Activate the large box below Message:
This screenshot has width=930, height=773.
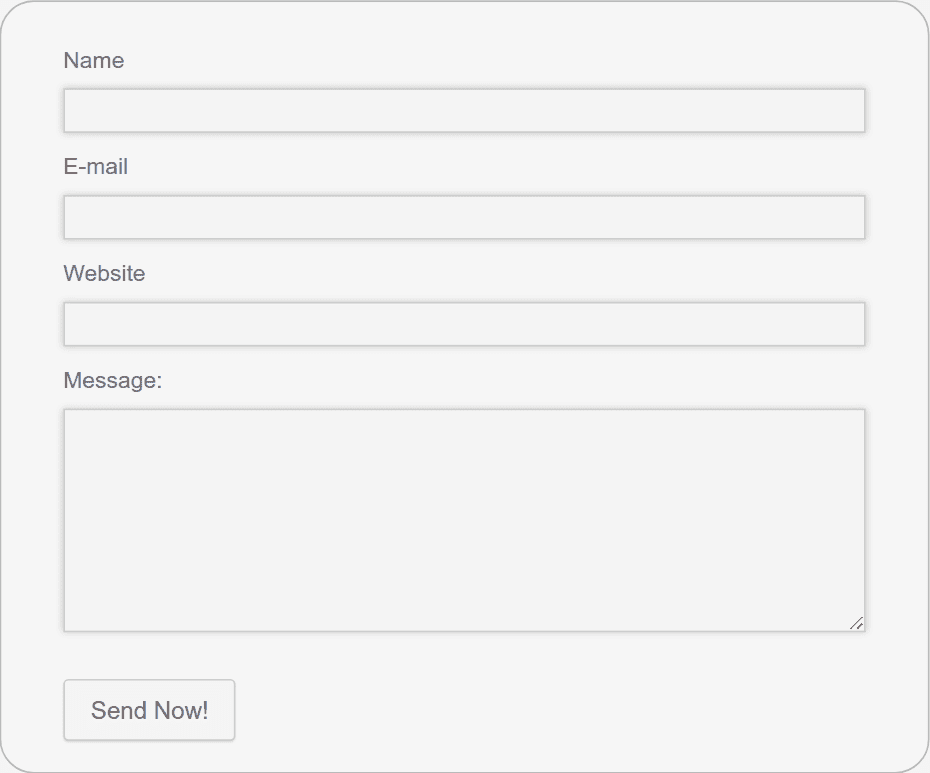click(464, 520)
